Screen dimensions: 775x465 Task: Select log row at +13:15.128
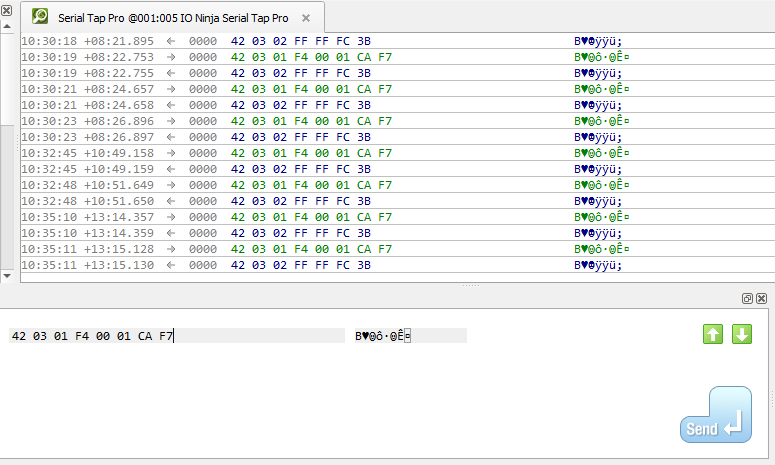coord(398,249)
